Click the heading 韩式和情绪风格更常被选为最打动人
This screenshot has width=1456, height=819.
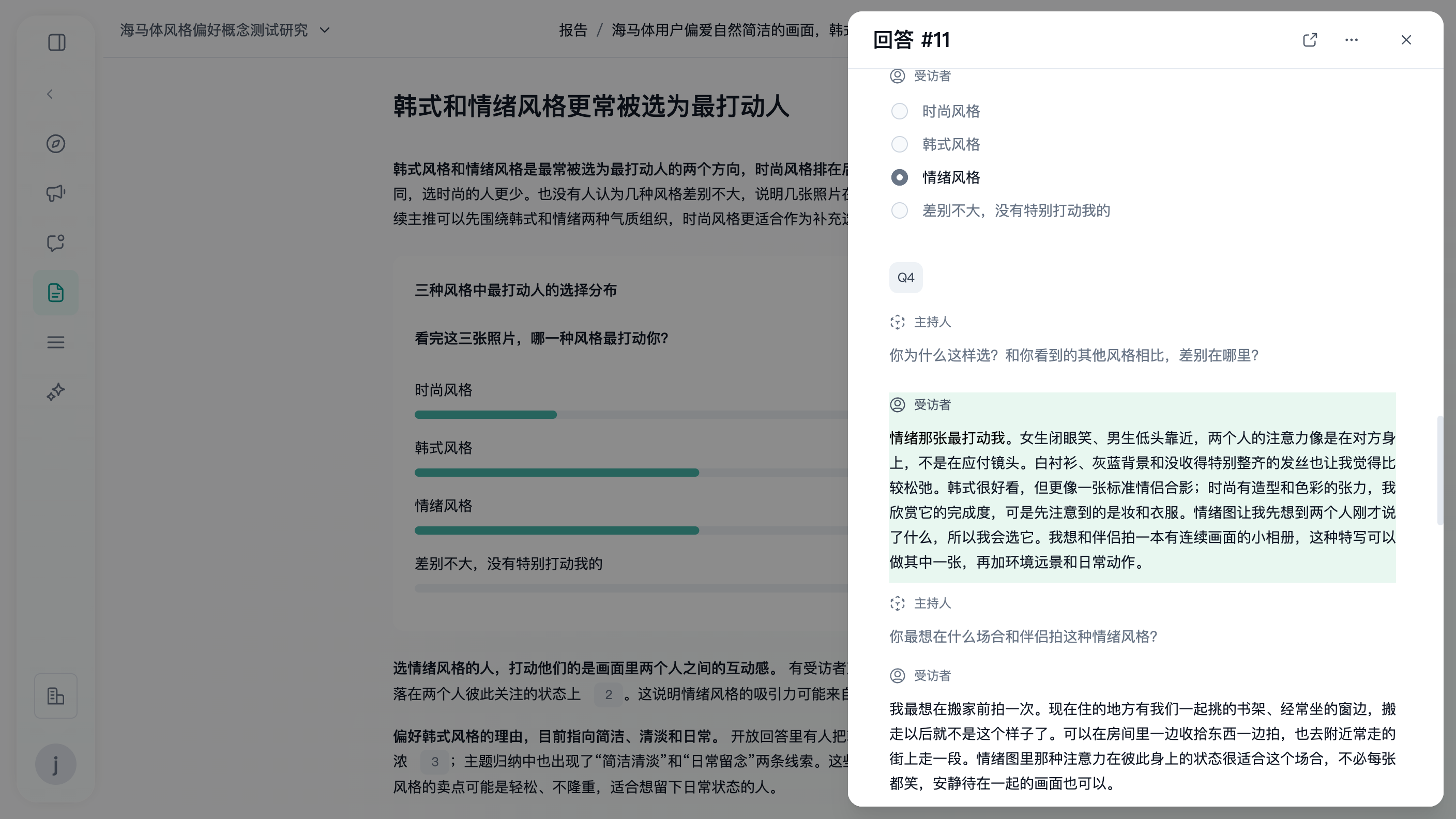click(591, 107)
